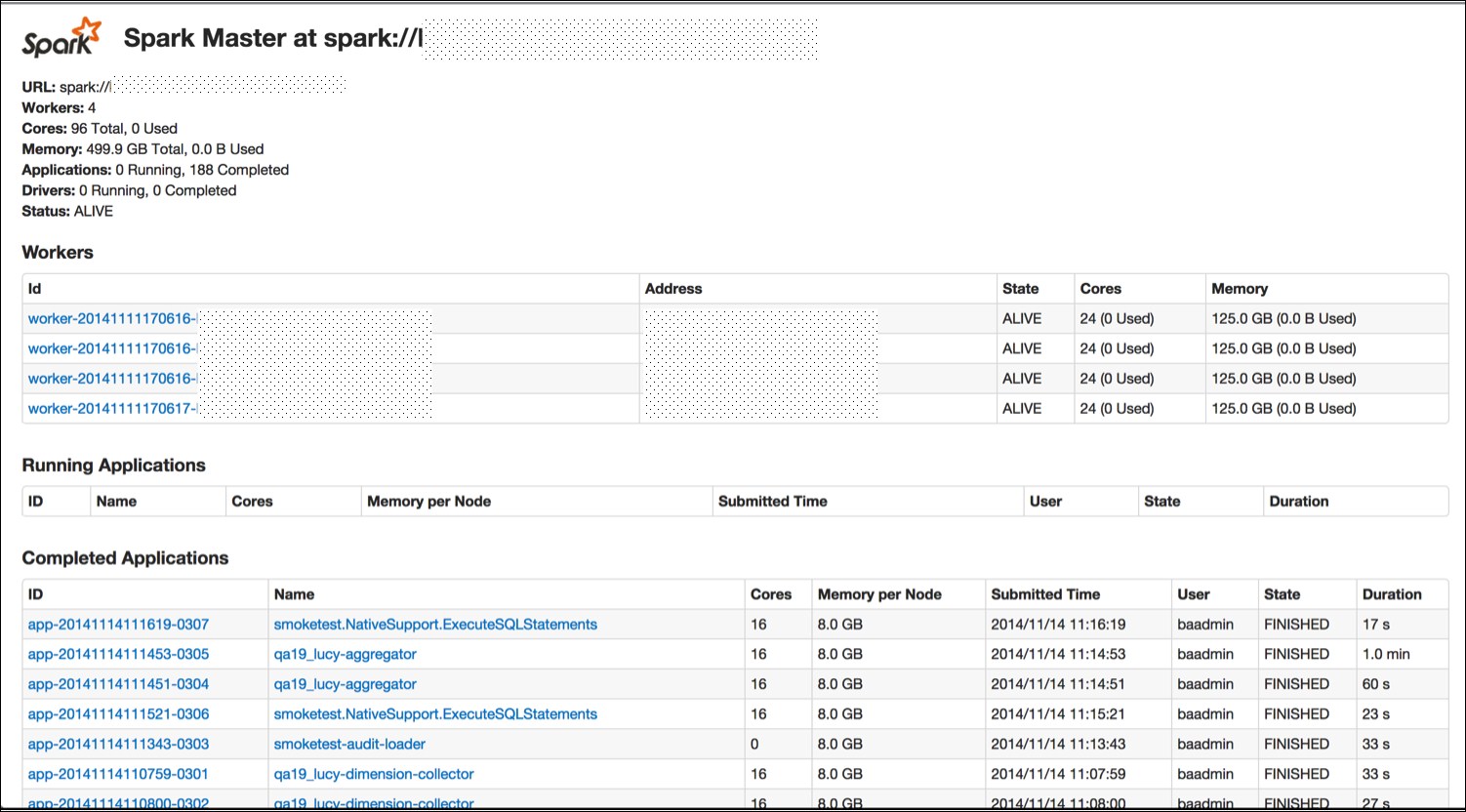1466x812 pixels.
Task: Open app-20141114111619-0307 application link
Action: tap(118, 625)
